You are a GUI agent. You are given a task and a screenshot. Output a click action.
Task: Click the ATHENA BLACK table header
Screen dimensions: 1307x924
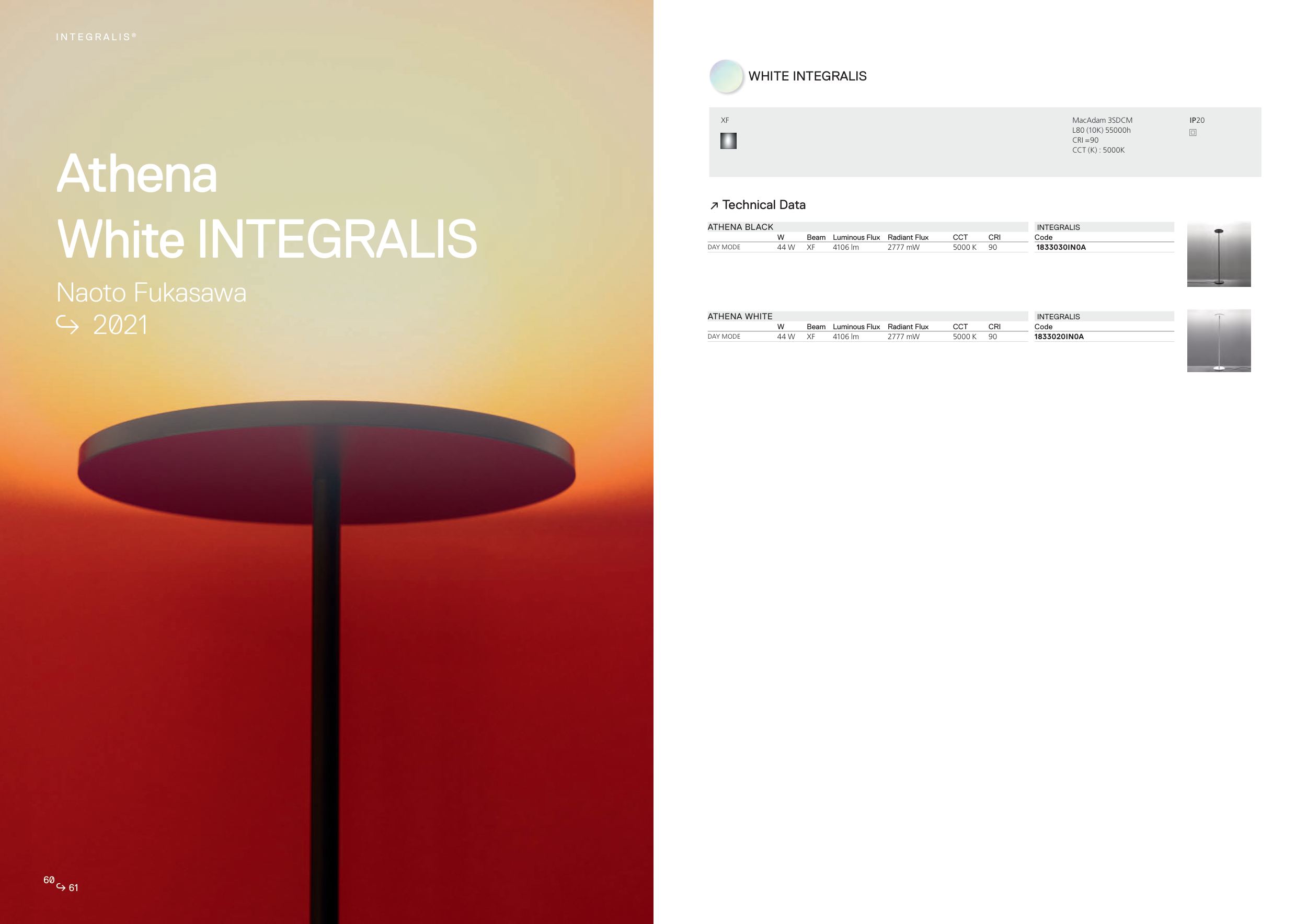(x=740, y=227)
